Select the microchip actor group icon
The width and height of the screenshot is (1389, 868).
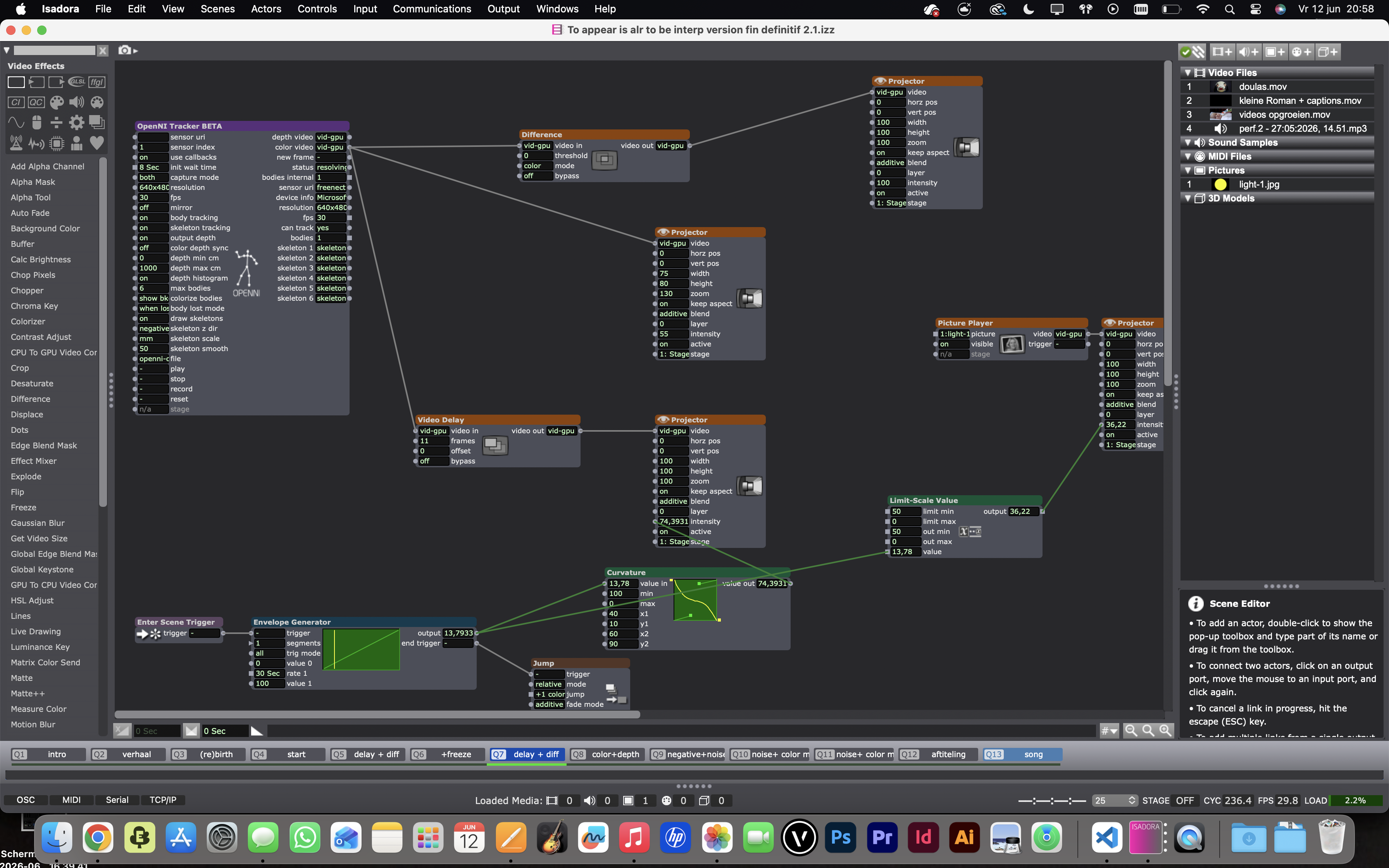[x=56, y=143]
